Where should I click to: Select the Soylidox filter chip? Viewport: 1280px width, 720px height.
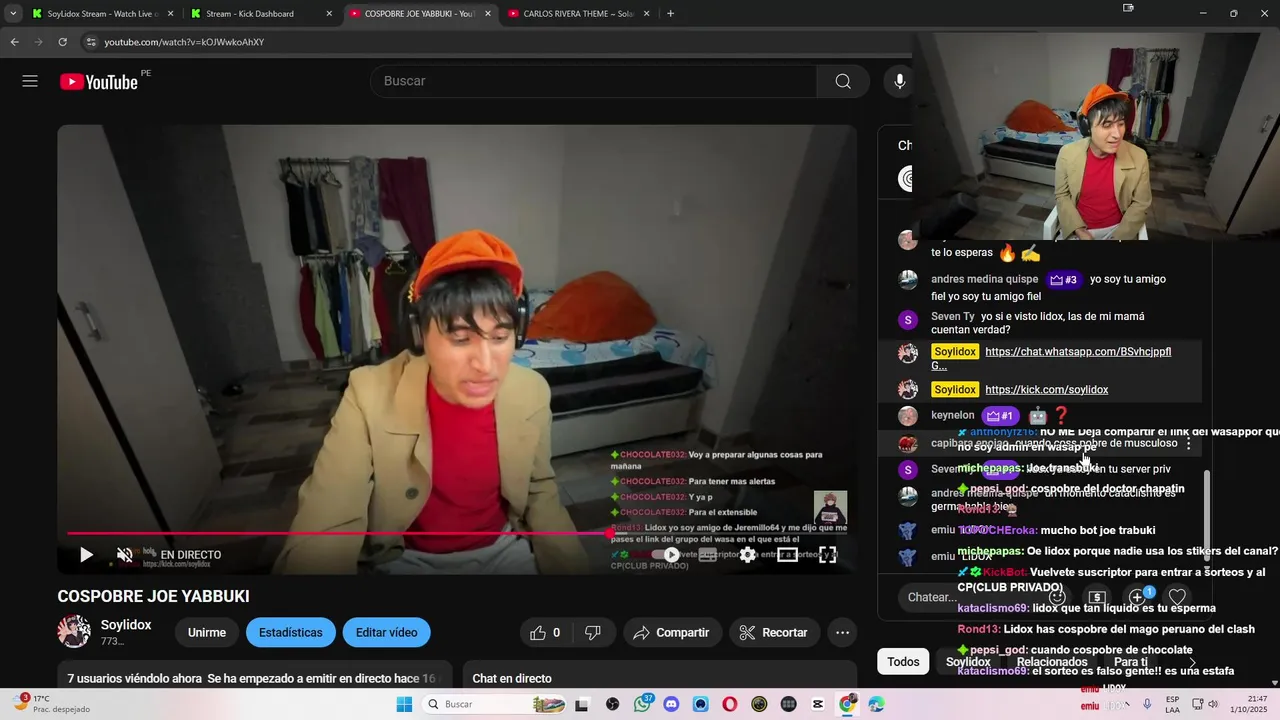(x=968, y=662)
